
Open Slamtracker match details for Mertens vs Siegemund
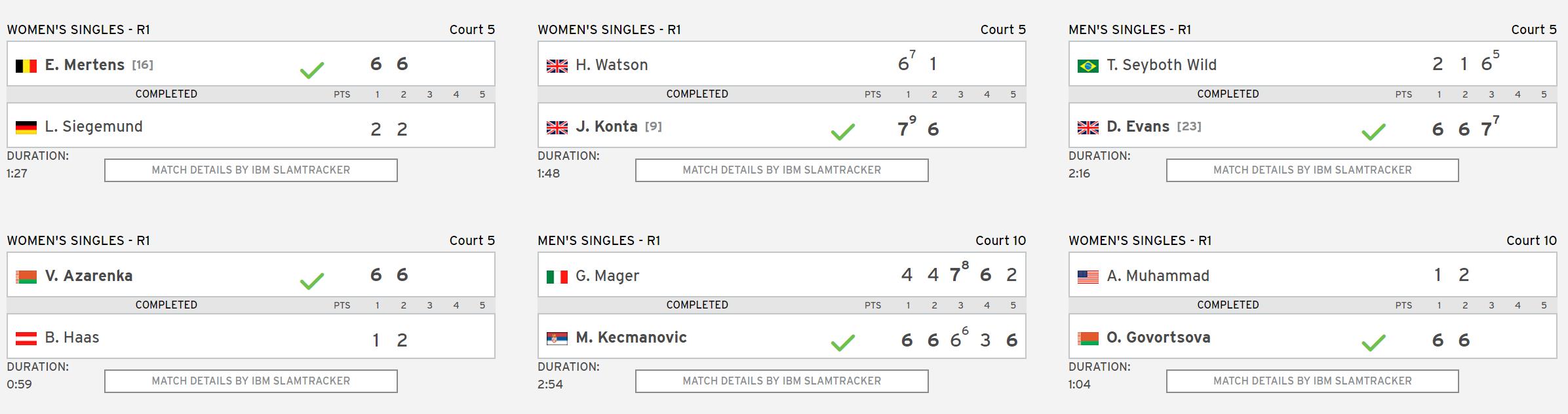250,170
